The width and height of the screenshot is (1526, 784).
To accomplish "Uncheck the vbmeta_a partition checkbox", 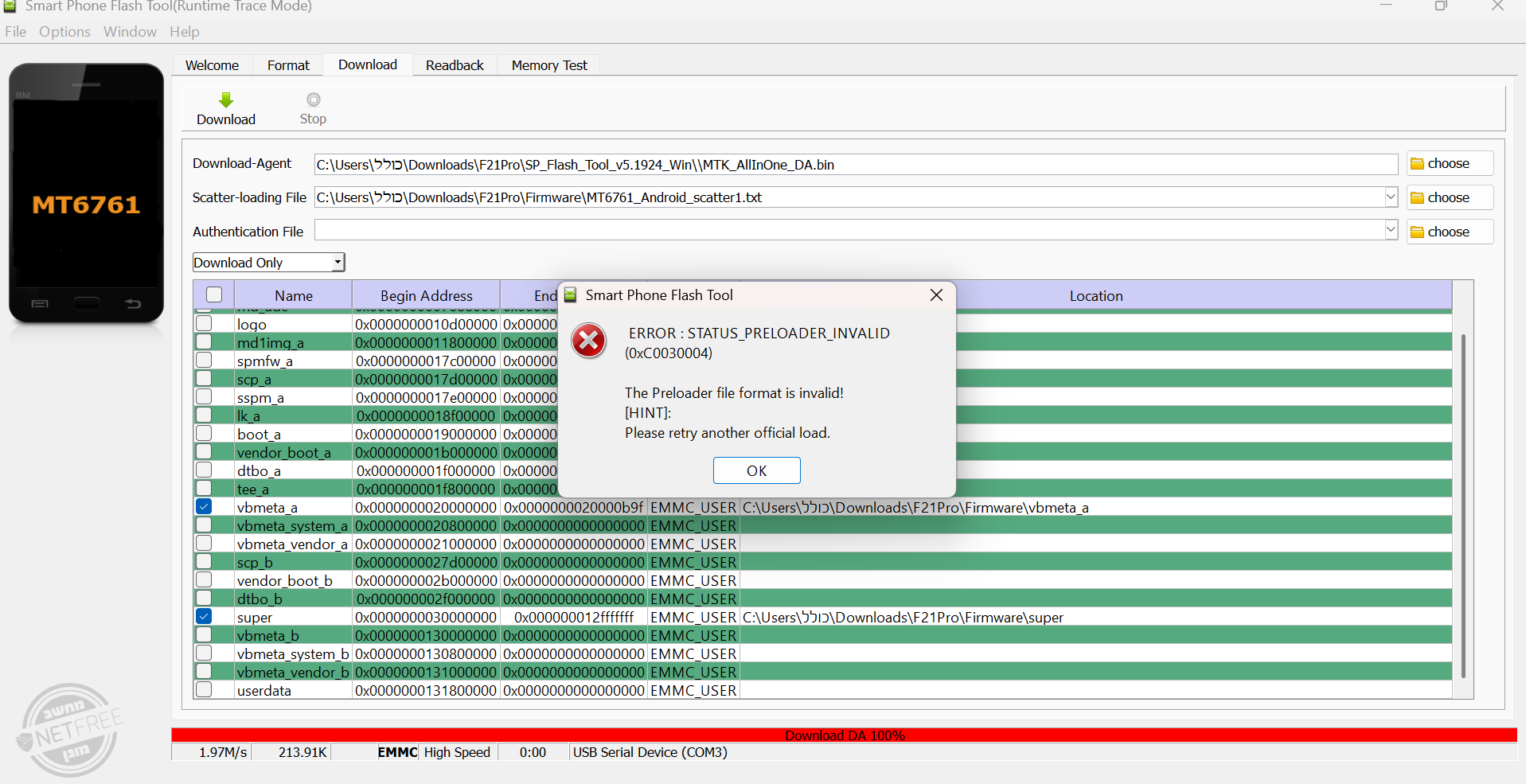I will tap(205, 507).
